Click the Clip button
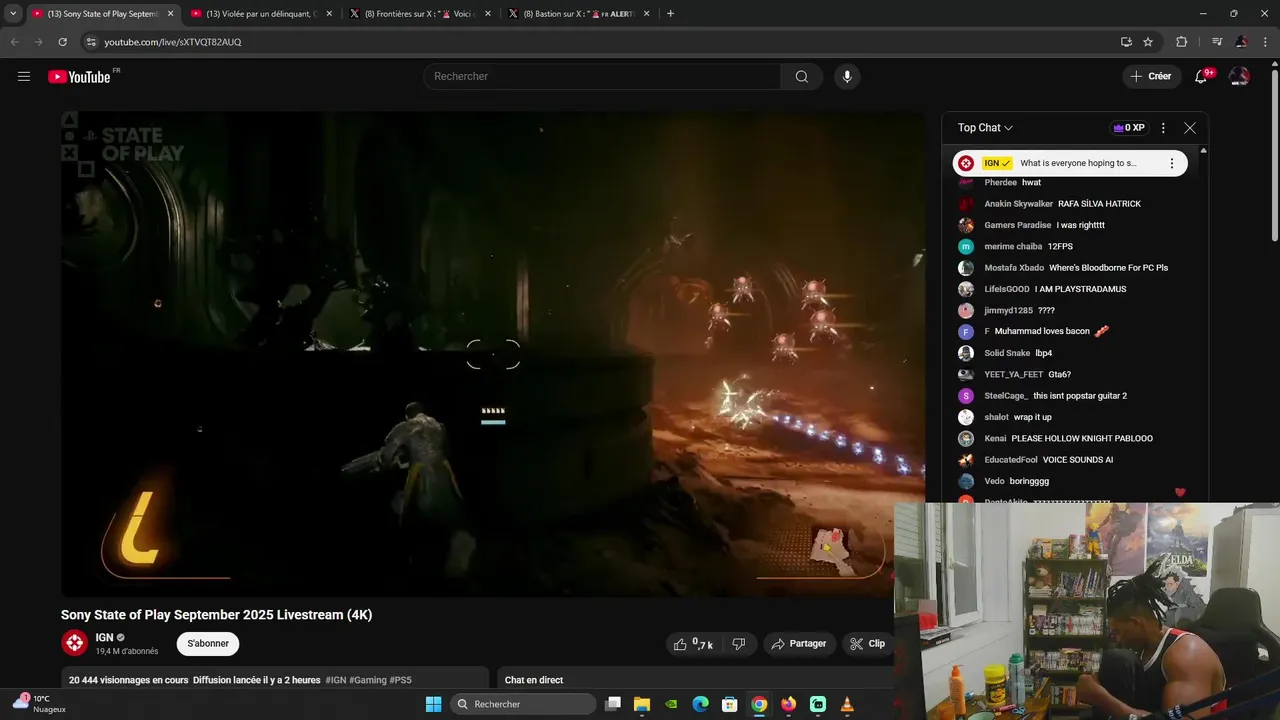The image size is (1280, 720). [868, 644]
